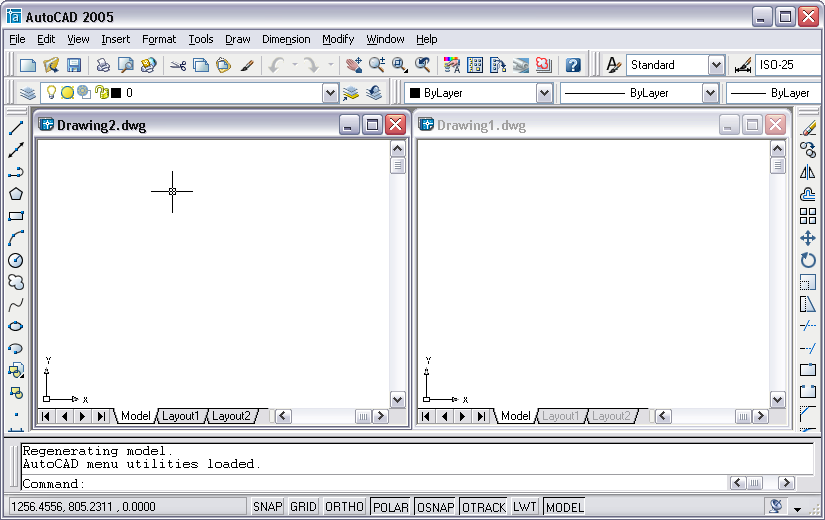
Task: Select the Ellipse draw tool
Action: pos(16,326)
